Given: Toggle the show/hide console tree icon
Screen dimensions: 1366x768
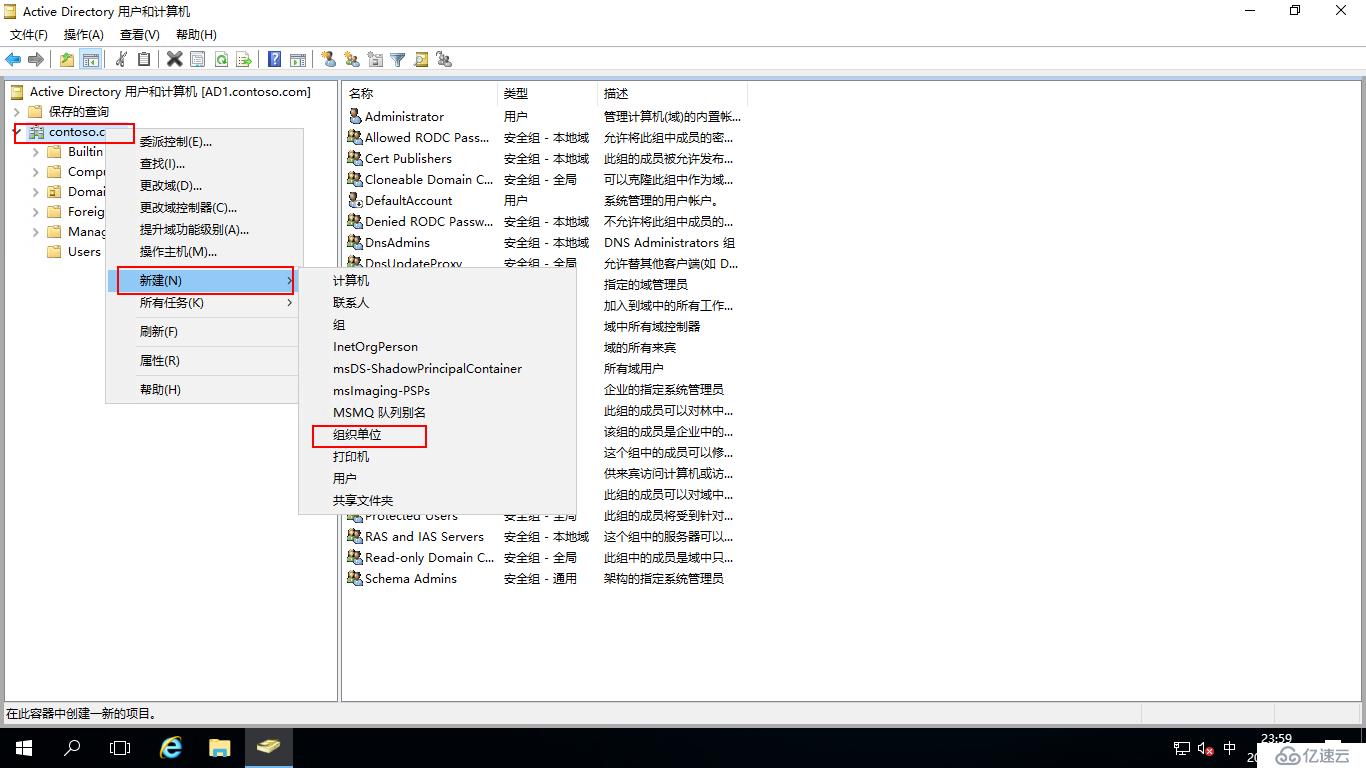Looking at the screenshot, I should point(90,60).
